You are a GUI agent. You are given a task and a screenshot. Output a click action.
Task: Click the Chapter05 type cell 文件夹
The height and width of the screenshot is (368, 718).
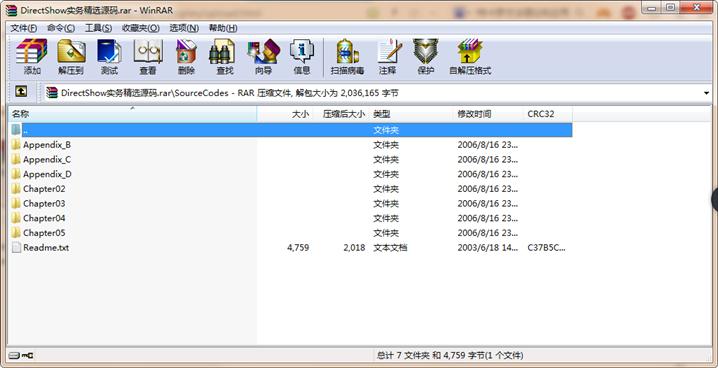coord(386,233)
